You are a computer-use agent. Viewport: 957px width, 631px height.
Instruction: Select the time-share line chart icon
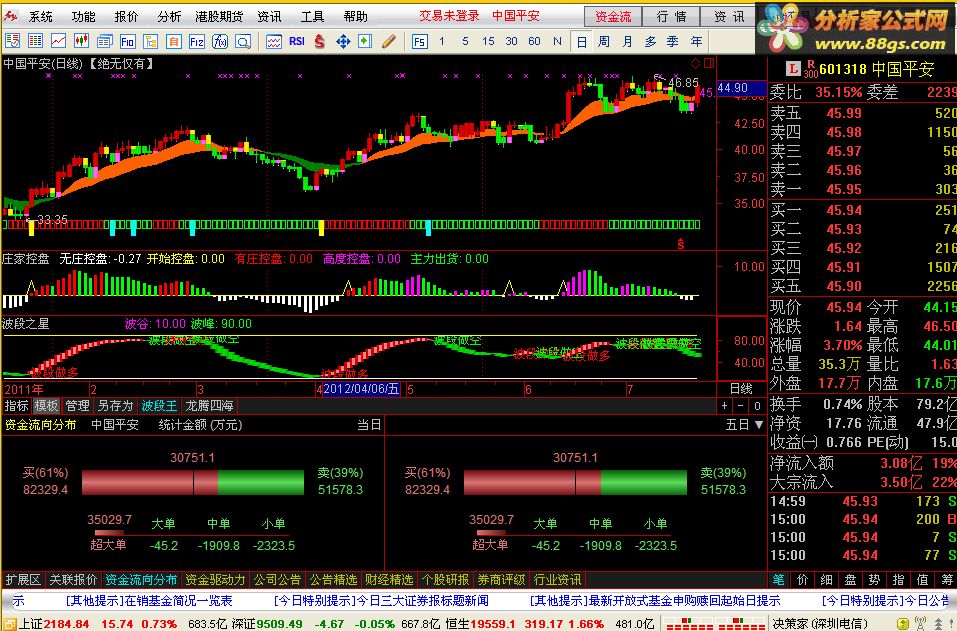[59, 41]
